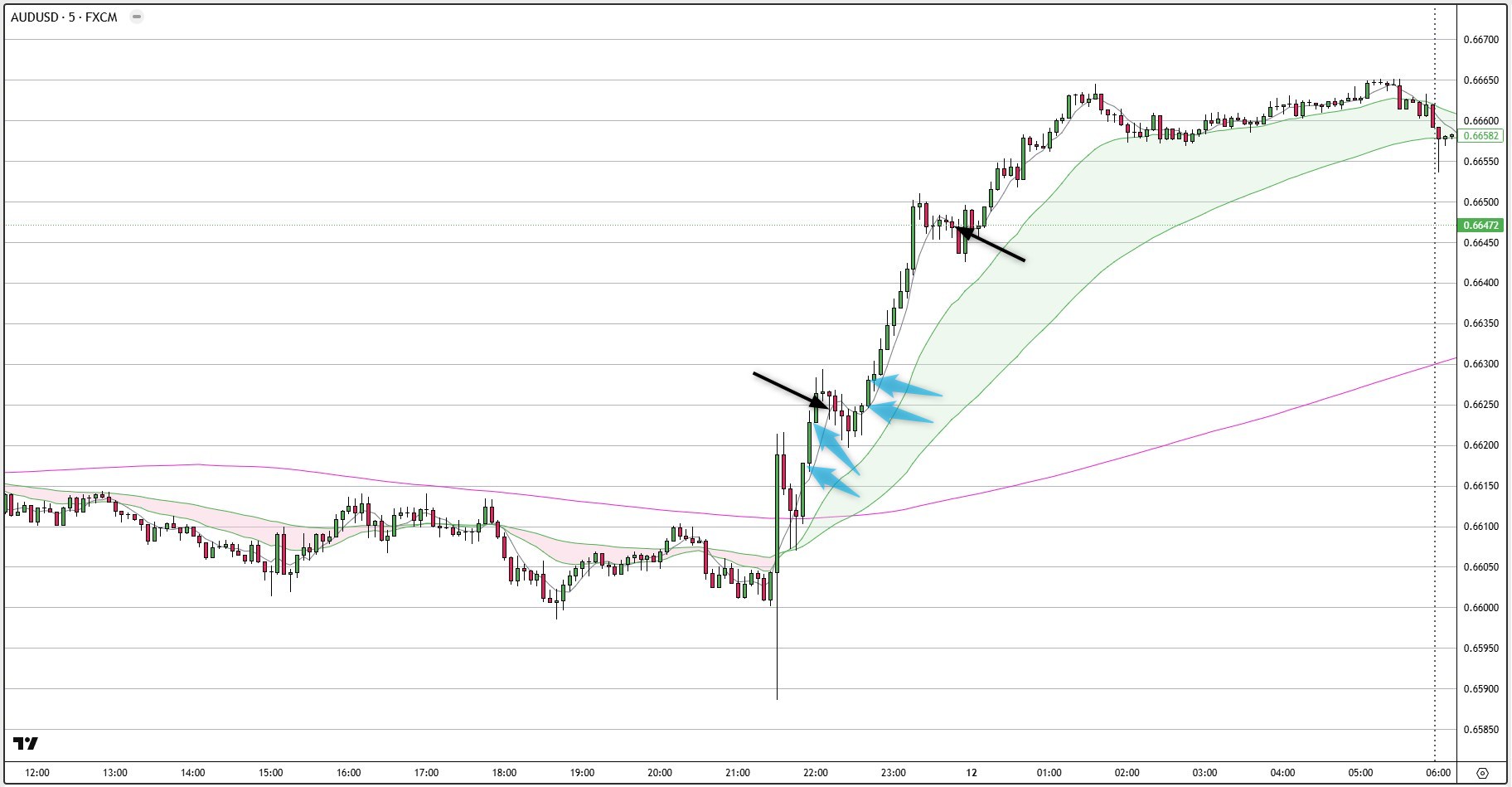Screen dimensions: 1512x787
Task: Click the 0.66550 price axis label
Action: [1480, 161]
